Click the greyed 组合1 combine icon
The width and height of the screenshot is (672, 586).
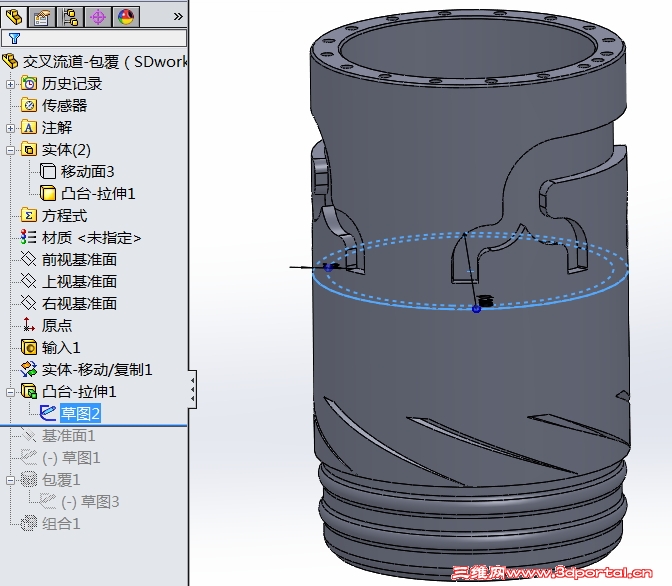coord(29,523)
